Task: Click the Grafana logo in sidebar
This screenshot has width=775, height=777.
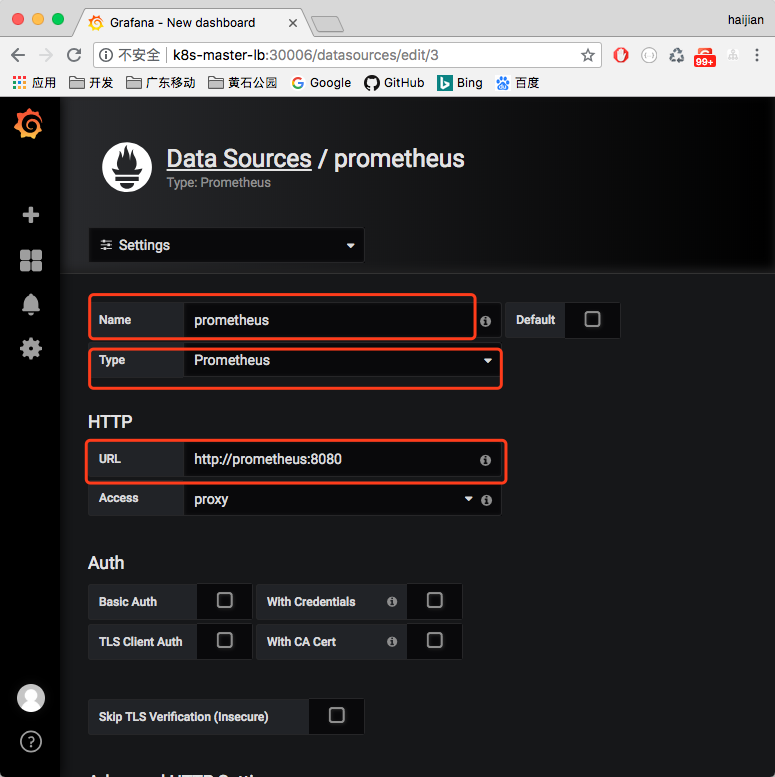Action: tap(29, 123)
